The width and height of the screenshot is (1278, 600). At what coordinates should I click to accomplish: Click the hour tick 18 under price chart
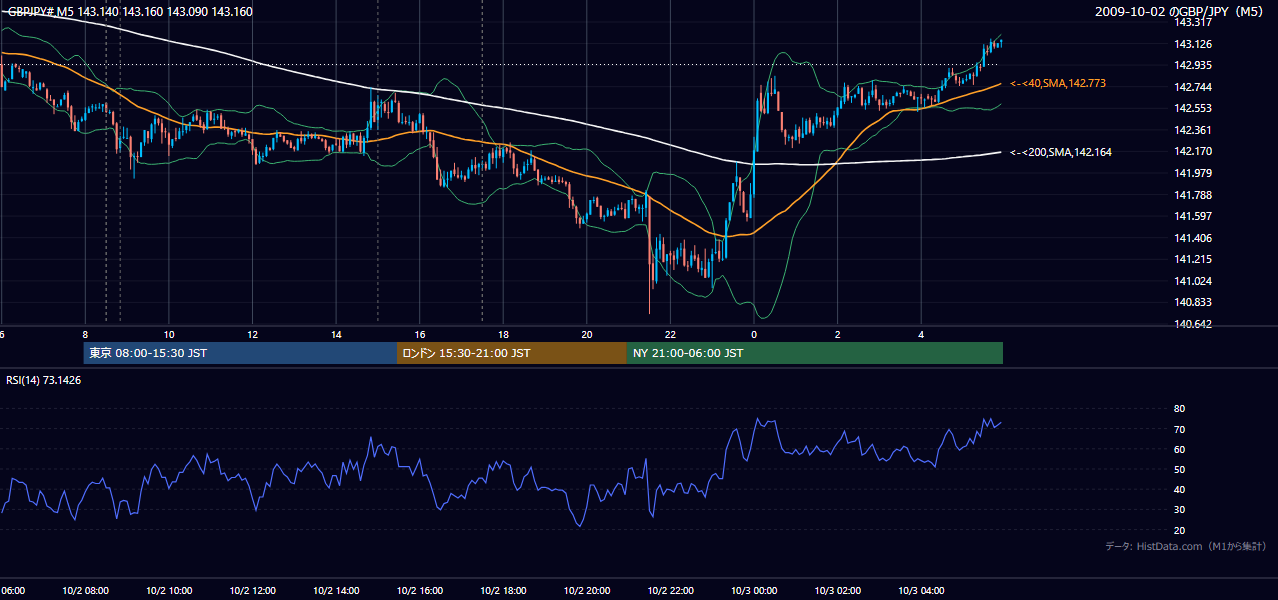click(x=503, y=335)
